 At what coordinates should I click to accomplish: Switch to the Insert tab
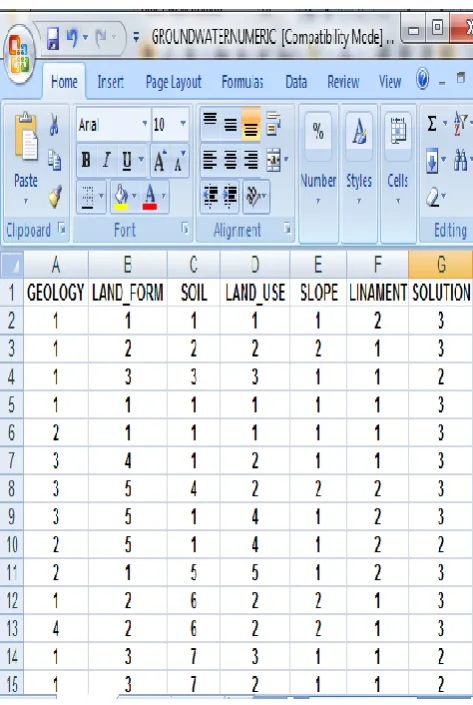(x=110, y=82)
